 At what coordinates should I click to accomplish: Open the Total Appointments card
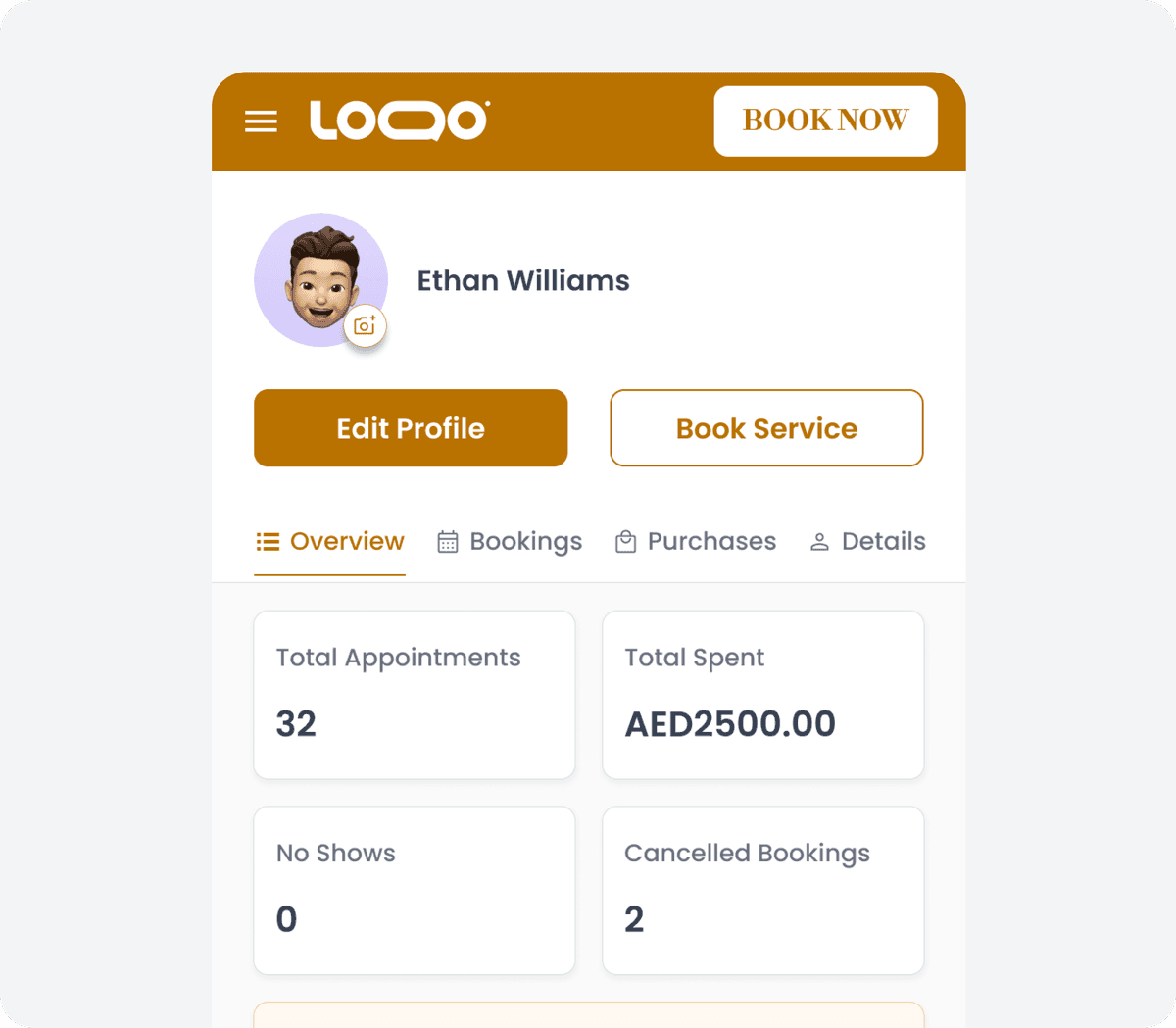tap(415, 695)
